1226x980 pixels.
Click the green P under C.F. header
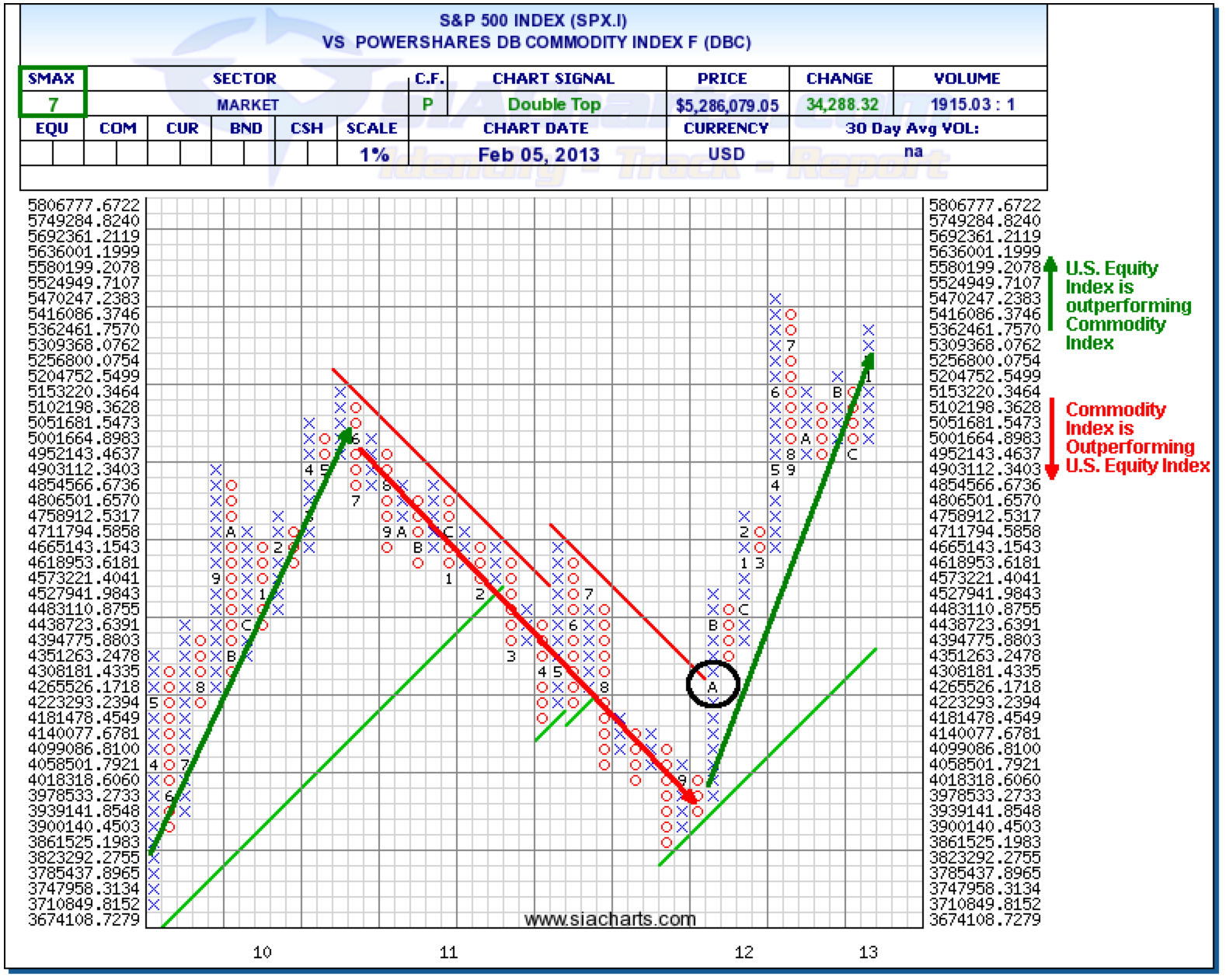coord(427,104)
